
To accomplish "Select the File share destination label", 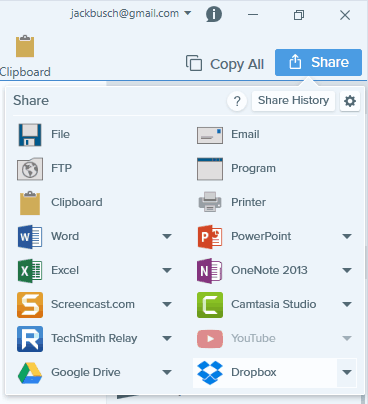I will coord(60,134).
